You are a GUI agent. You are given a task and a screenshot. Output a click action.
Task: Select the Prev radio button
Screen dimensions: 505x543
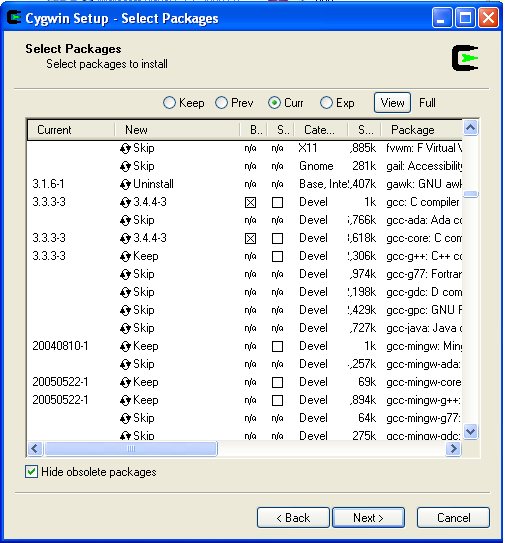221,103
